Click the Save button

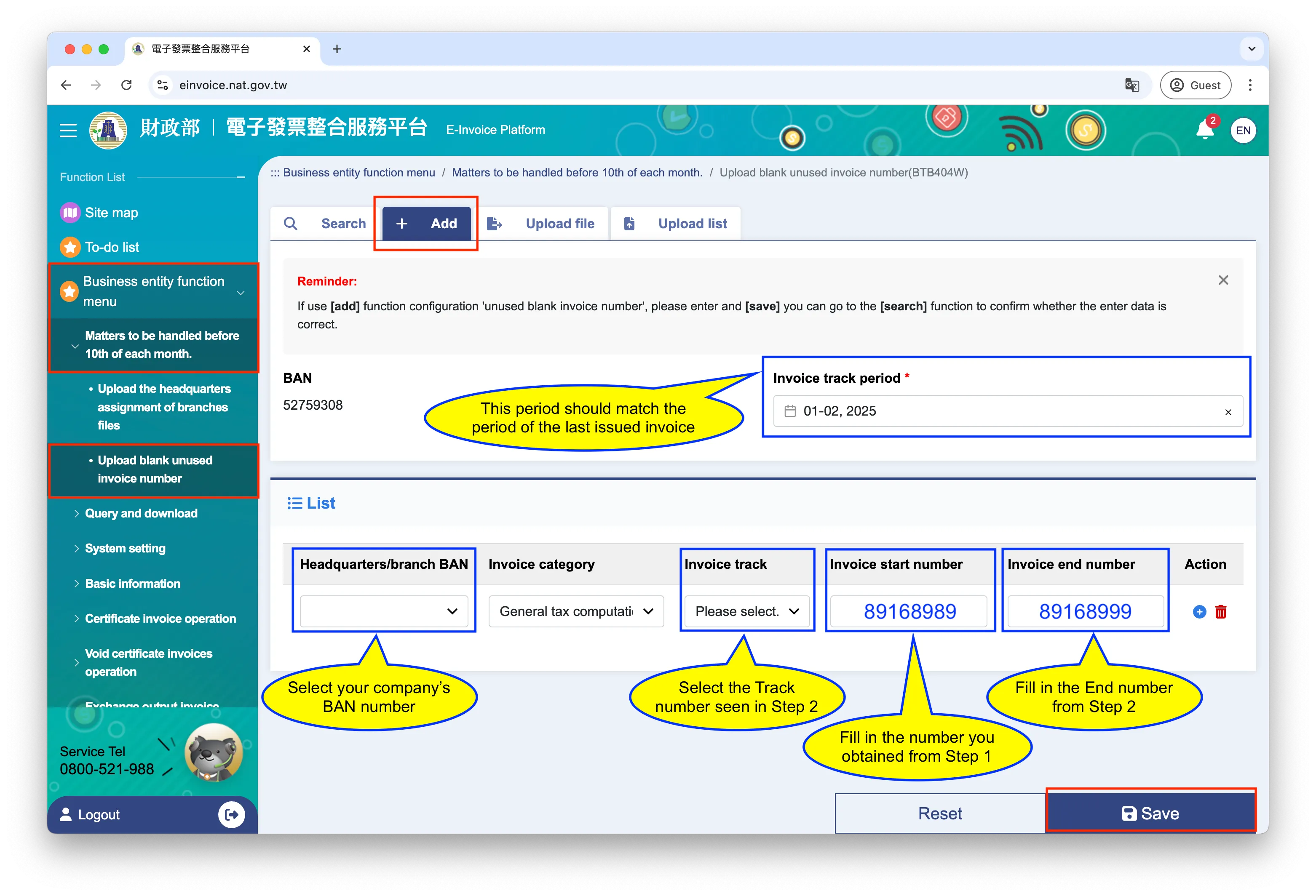(1150, 813)
